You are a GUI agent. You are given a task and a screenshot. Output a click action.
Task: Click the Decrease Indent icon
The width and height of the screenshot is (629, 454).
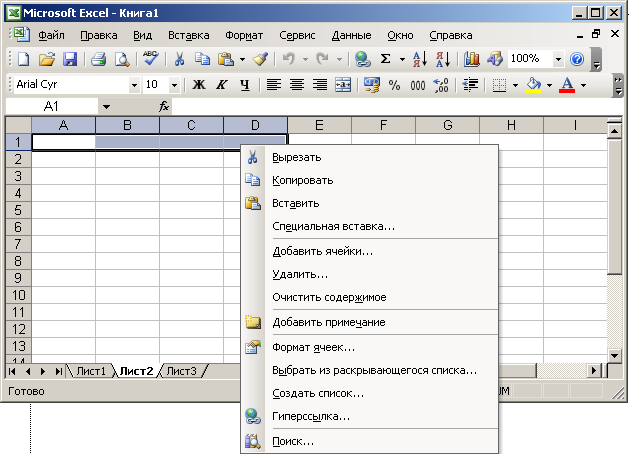pyautogui.click(x=470, y=85)
